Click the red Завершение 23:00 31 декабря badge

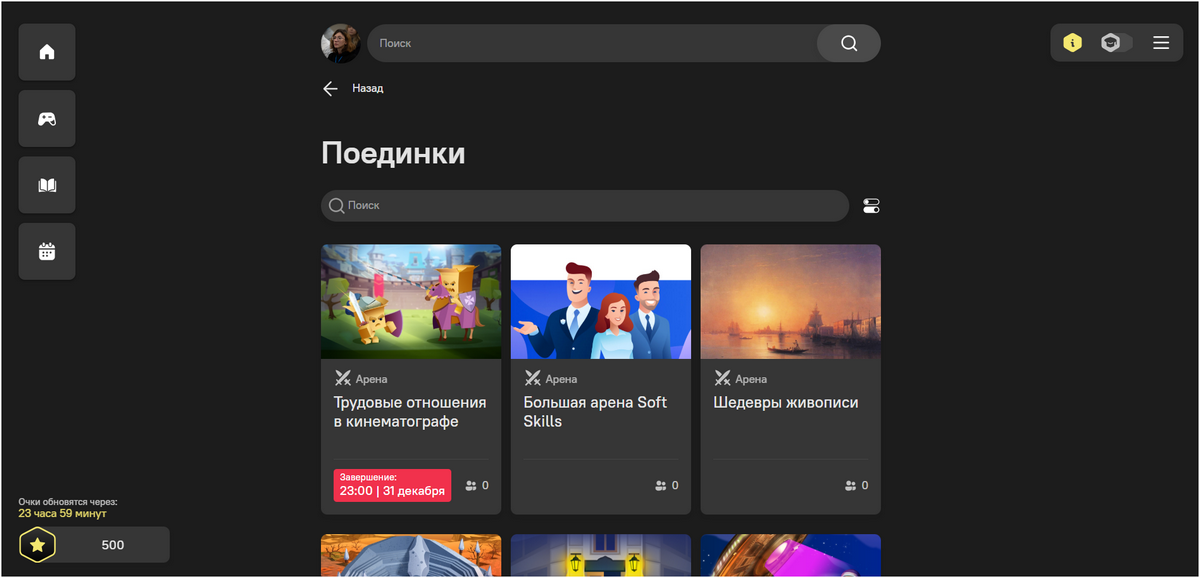coord(392,485)
